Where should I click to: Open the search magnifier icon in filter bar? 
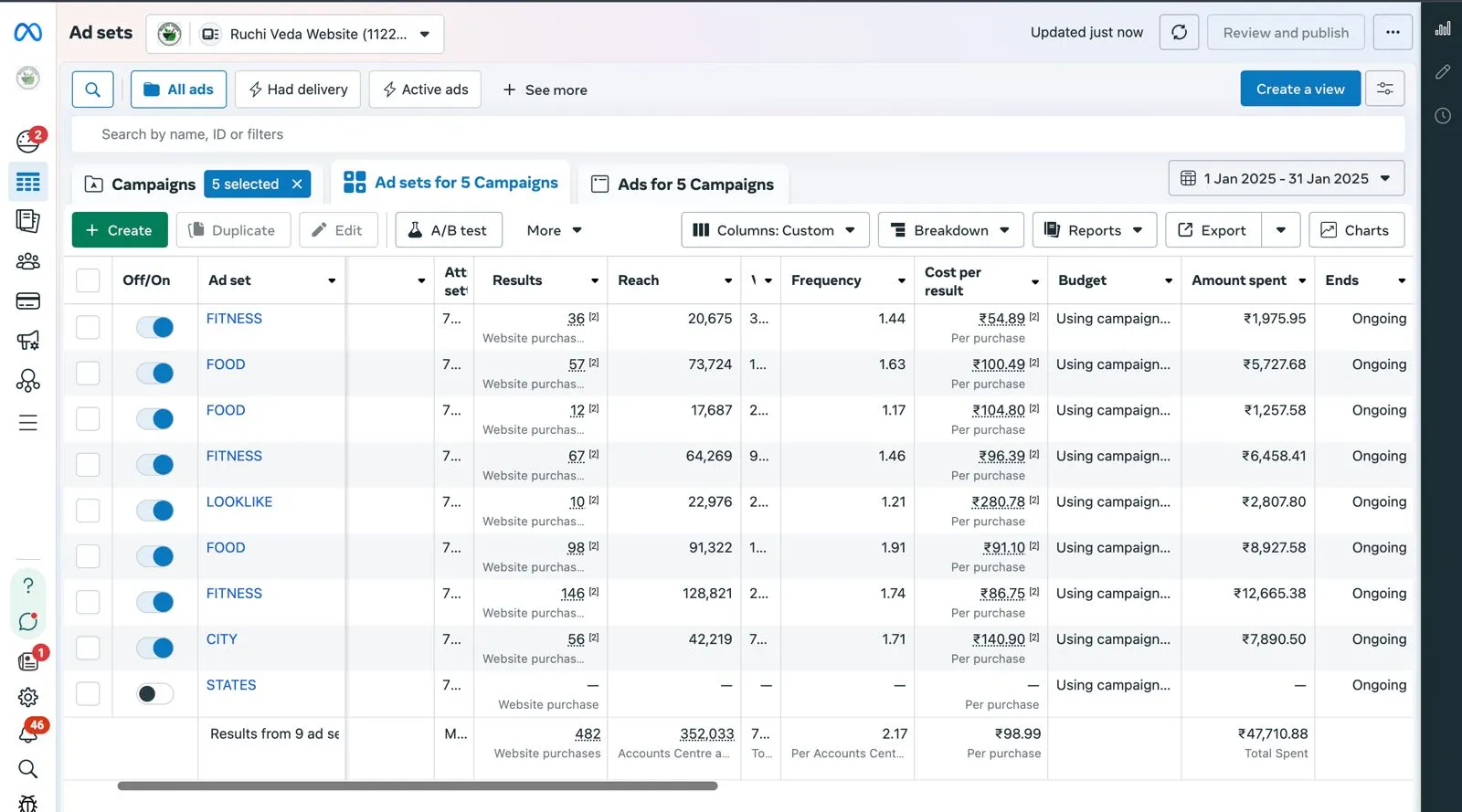click(x=92, y=90)
